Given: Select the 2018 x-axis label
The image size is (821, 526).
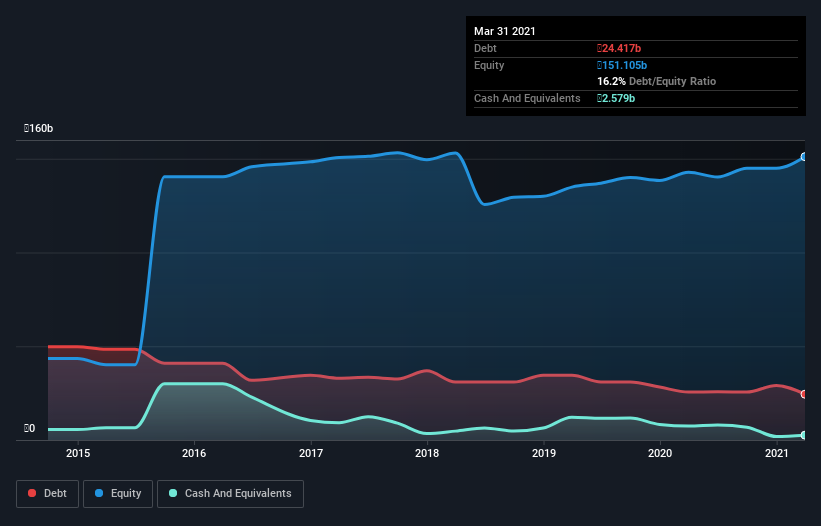Looking at the screenshot, I should click(427, 453).
